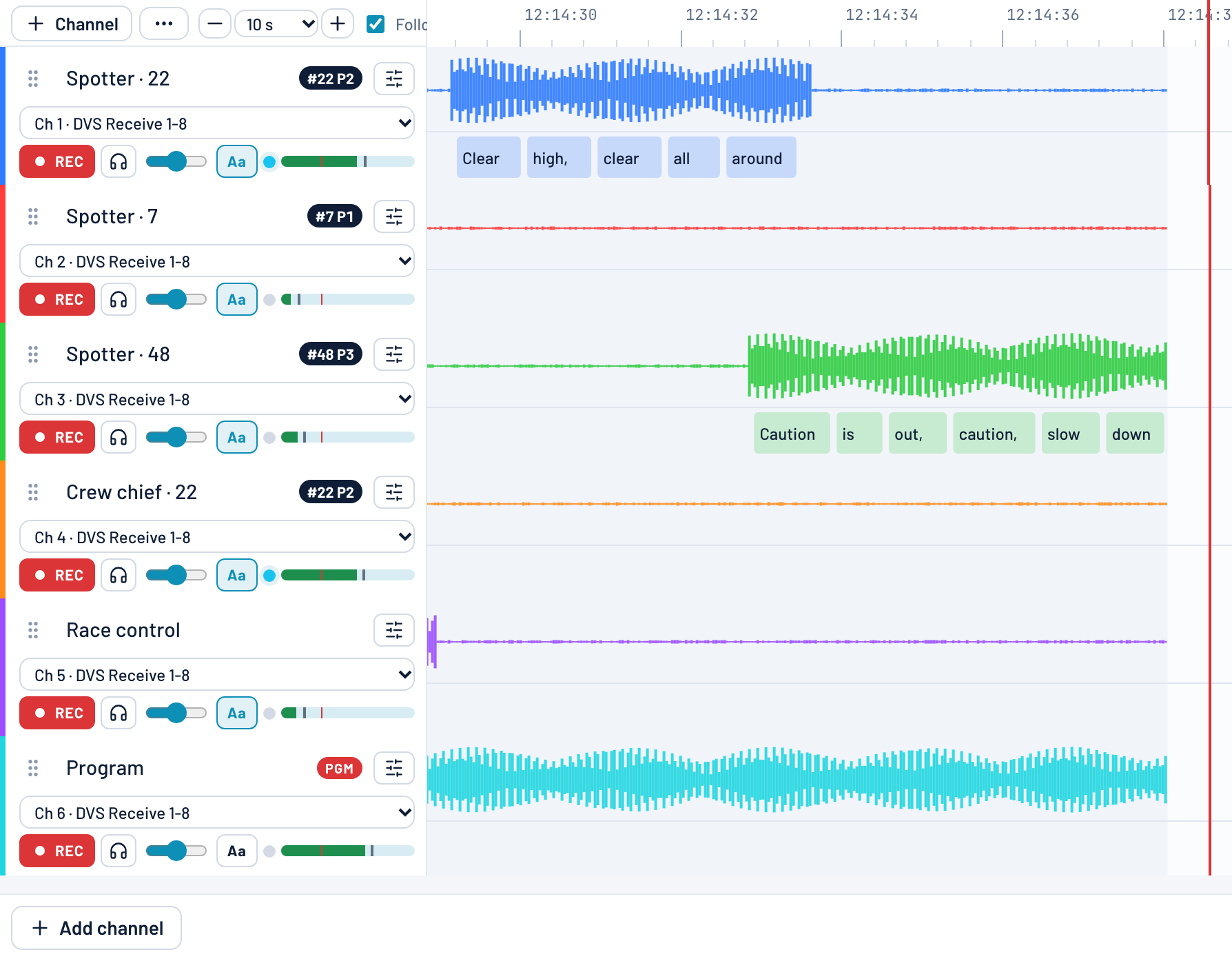The height and width of the screenshot is (961, 1232).
Task: Toggle REC on the Program channel
Action: click(x=57, y=851)
